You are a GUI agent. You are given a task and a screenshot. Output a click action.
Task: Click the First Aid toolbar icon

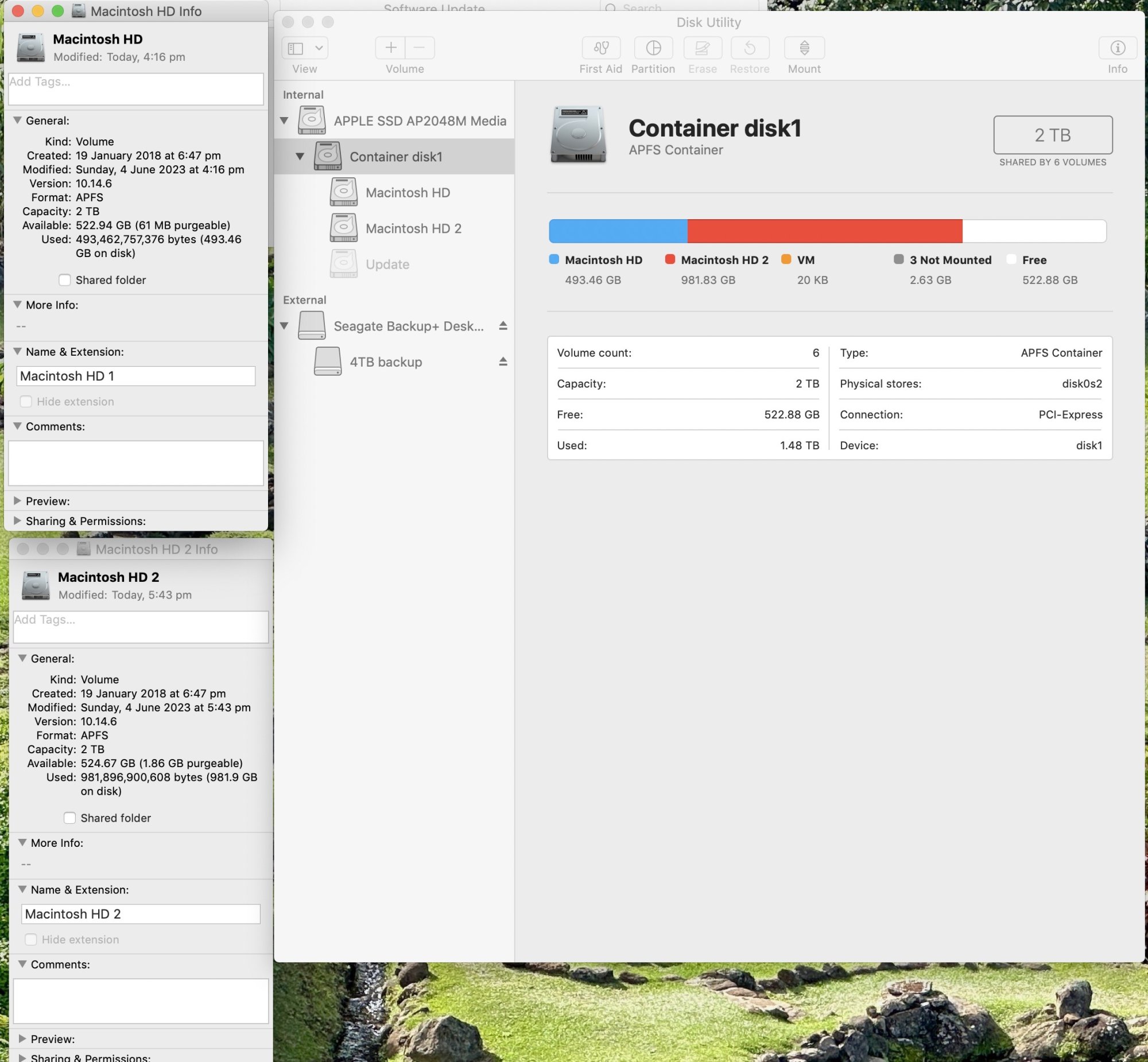pos(601,48)
